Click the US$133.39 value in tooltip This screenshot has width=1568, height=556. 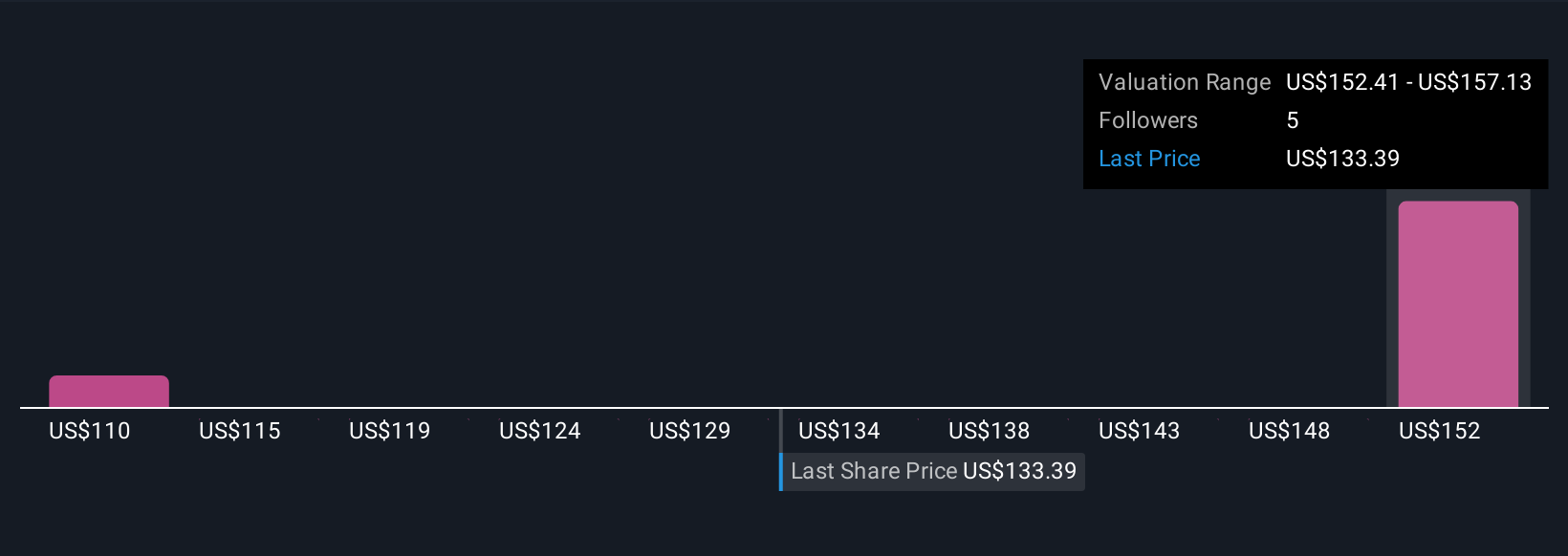click(1343, 159)
